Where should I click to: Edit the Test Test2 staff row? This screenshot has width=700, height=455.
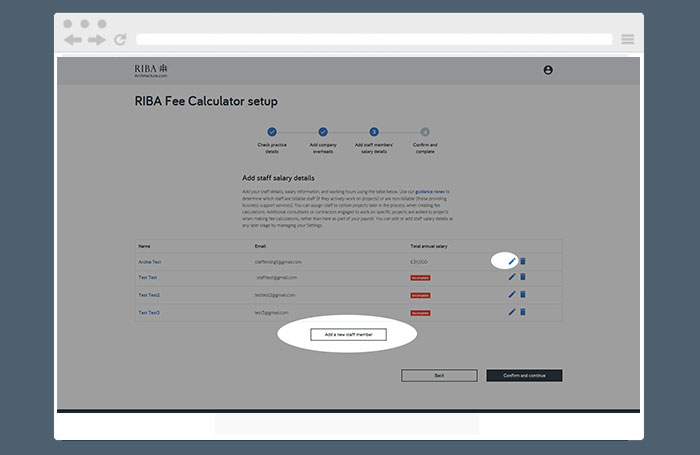[x=512, y=294]
